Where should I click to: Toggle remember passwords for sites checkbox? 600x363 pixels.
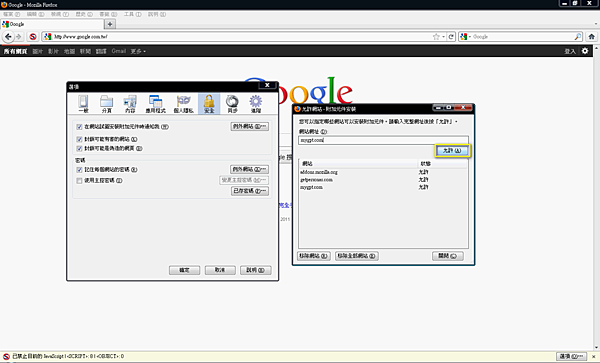point(79,169)
